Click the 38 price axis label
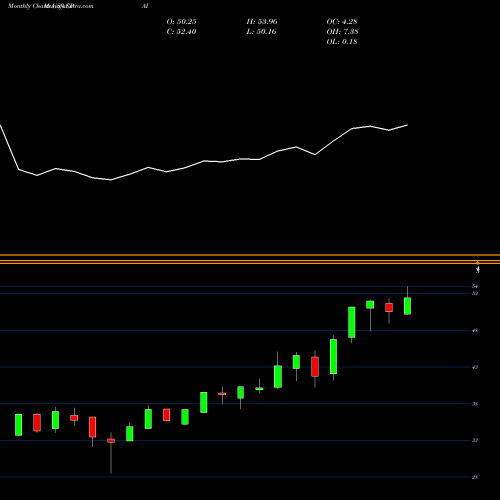The image size is (500, 500). (x=475, y=404)
